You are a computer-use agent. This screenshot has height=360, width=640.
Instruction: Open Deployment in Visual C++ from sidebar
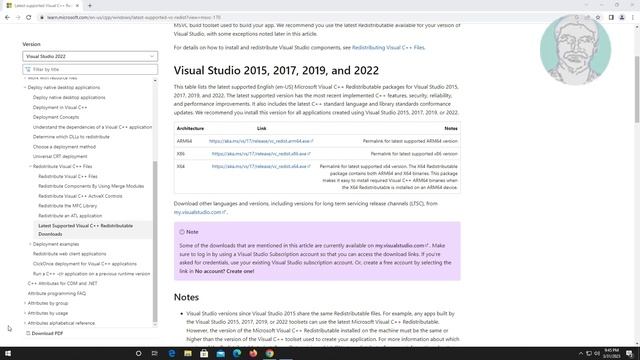[x=60, y=107]
